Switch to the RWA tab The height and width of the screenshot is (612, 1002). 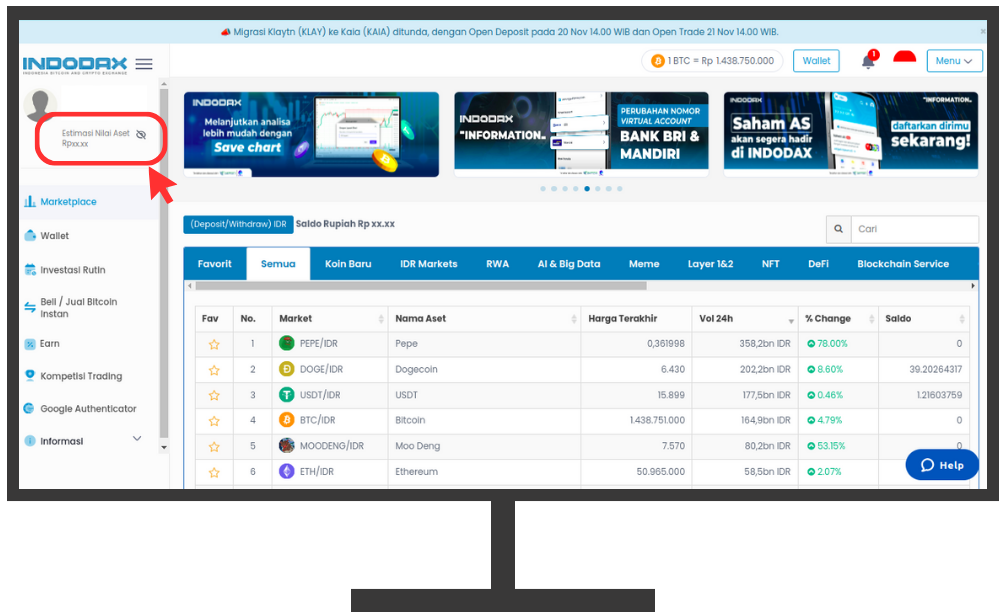coord(497,264)
